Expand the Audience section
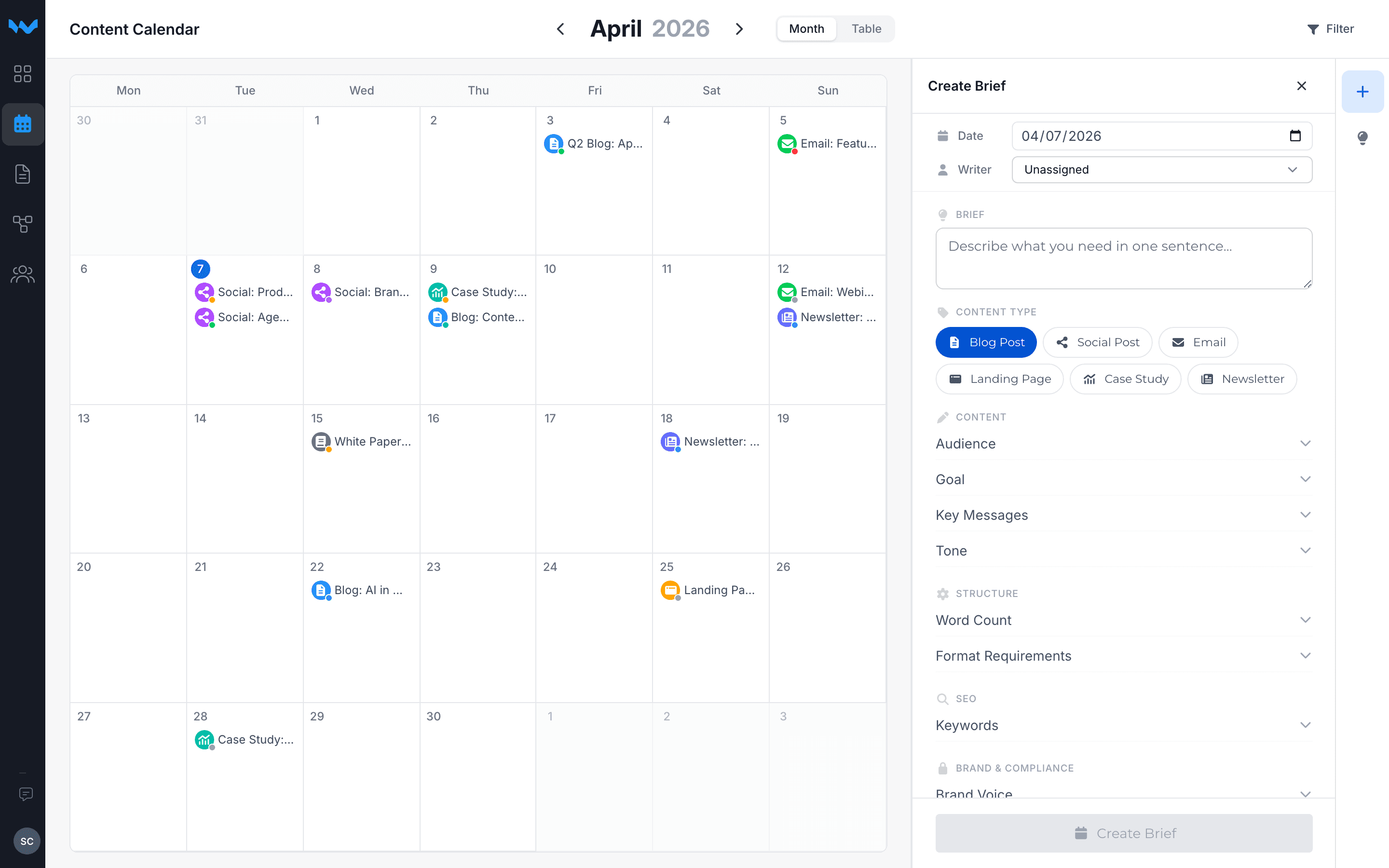The width and height of the screenshot is (1389, 868). (x=1123, y=443)
